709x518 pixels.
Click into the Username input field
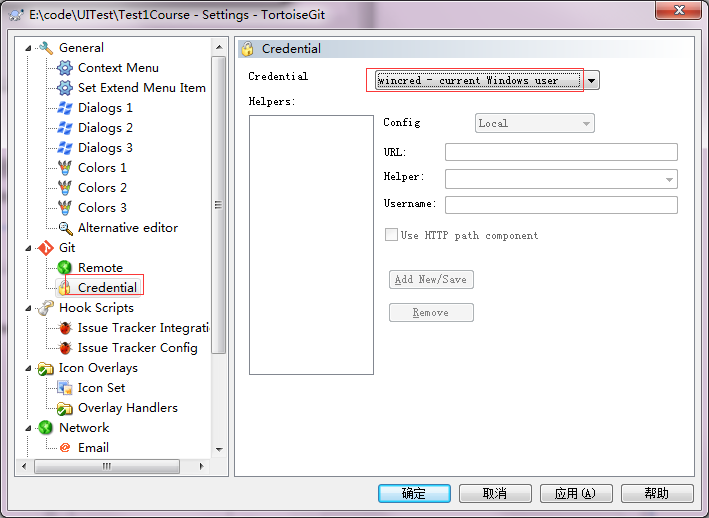click(561, 205)
